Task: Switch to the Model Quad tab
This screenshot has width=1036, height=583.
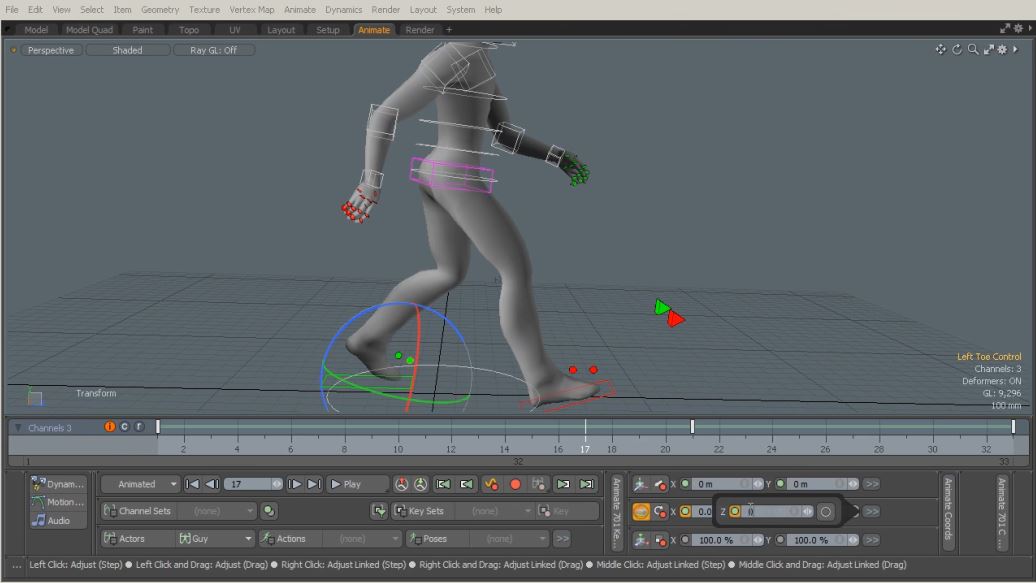Action: pos(89,30)
